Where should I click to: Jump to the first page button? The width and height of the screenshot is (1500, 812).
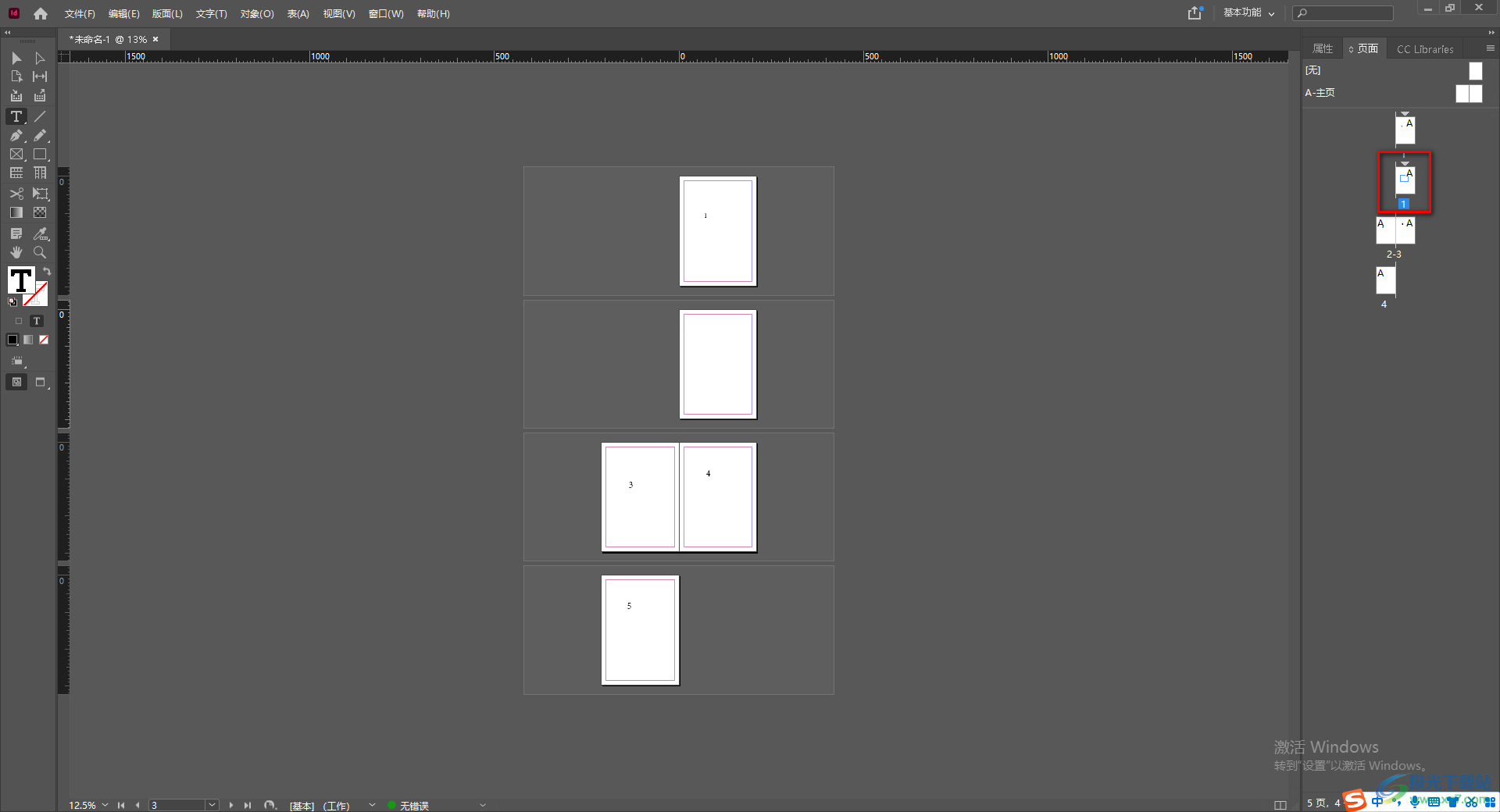point(121,805)
